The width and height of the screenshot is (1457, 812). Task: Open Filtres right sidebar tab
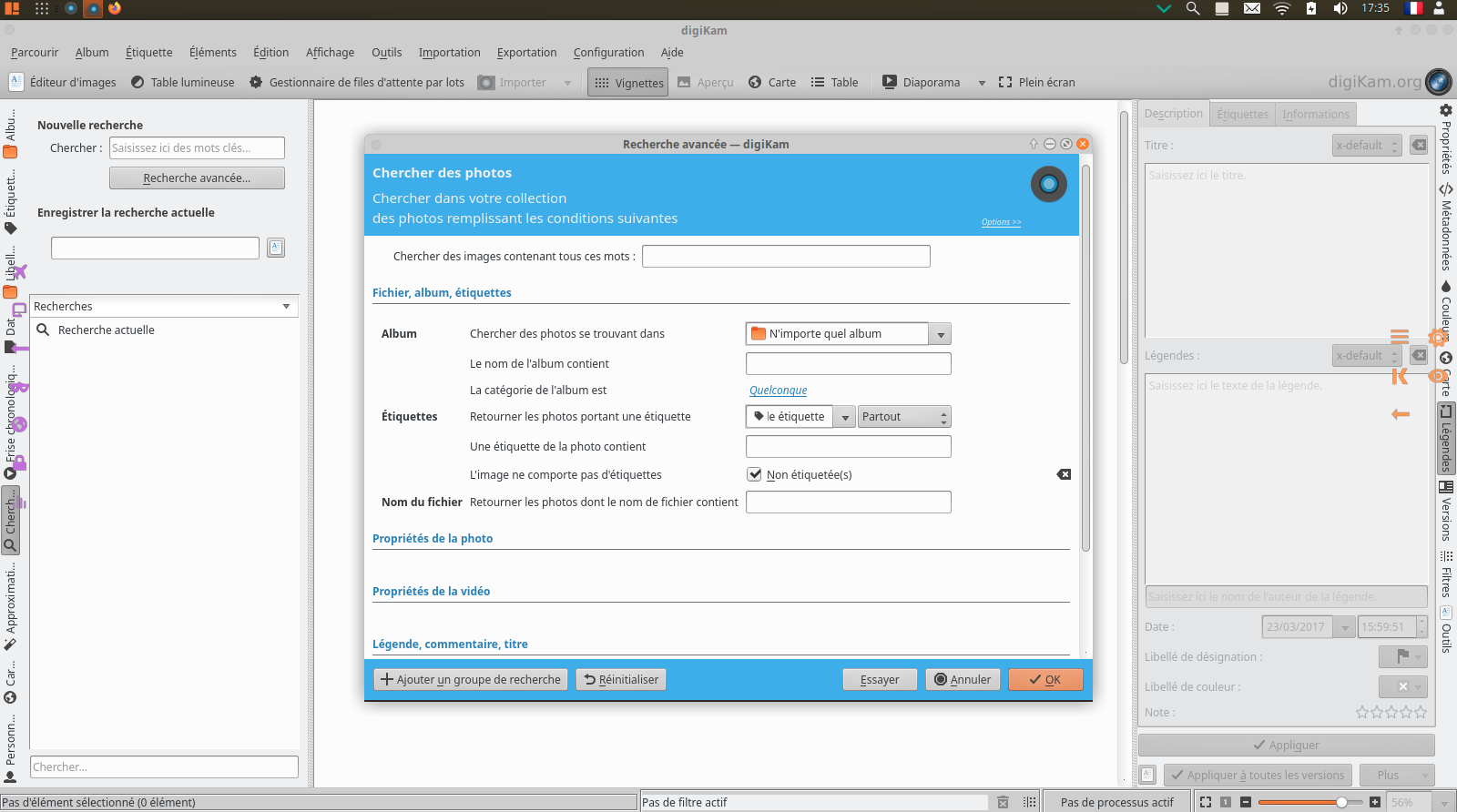coord(1446,573)
